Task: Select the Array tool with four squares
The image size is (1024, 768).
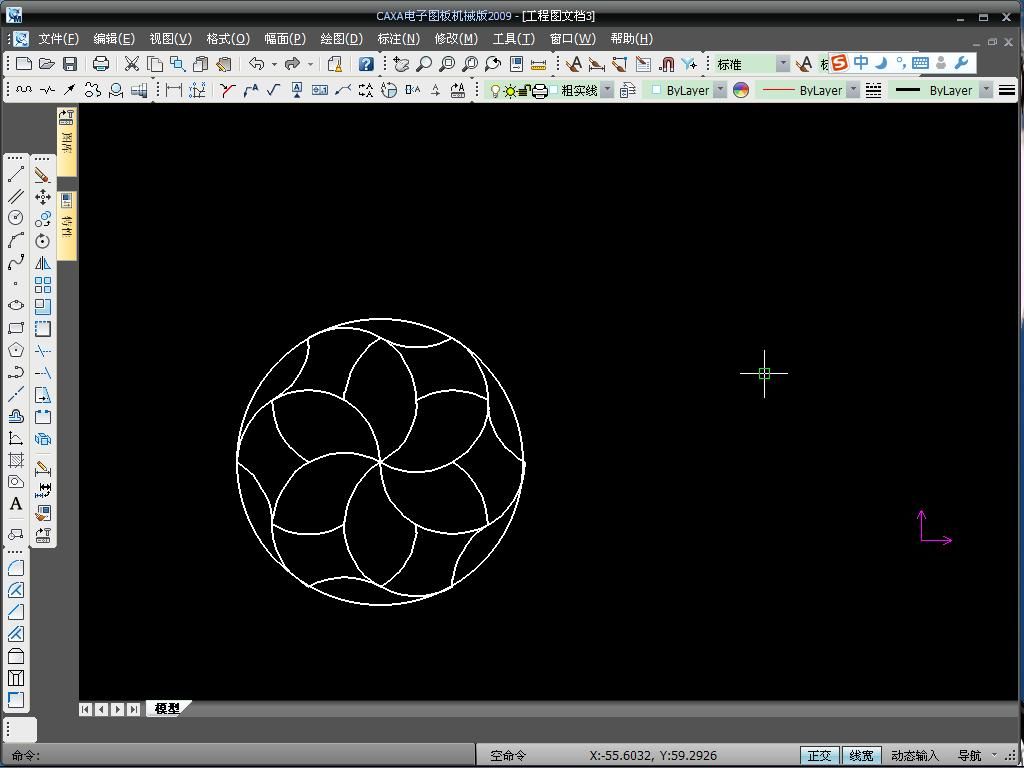Action: (42, 285)
